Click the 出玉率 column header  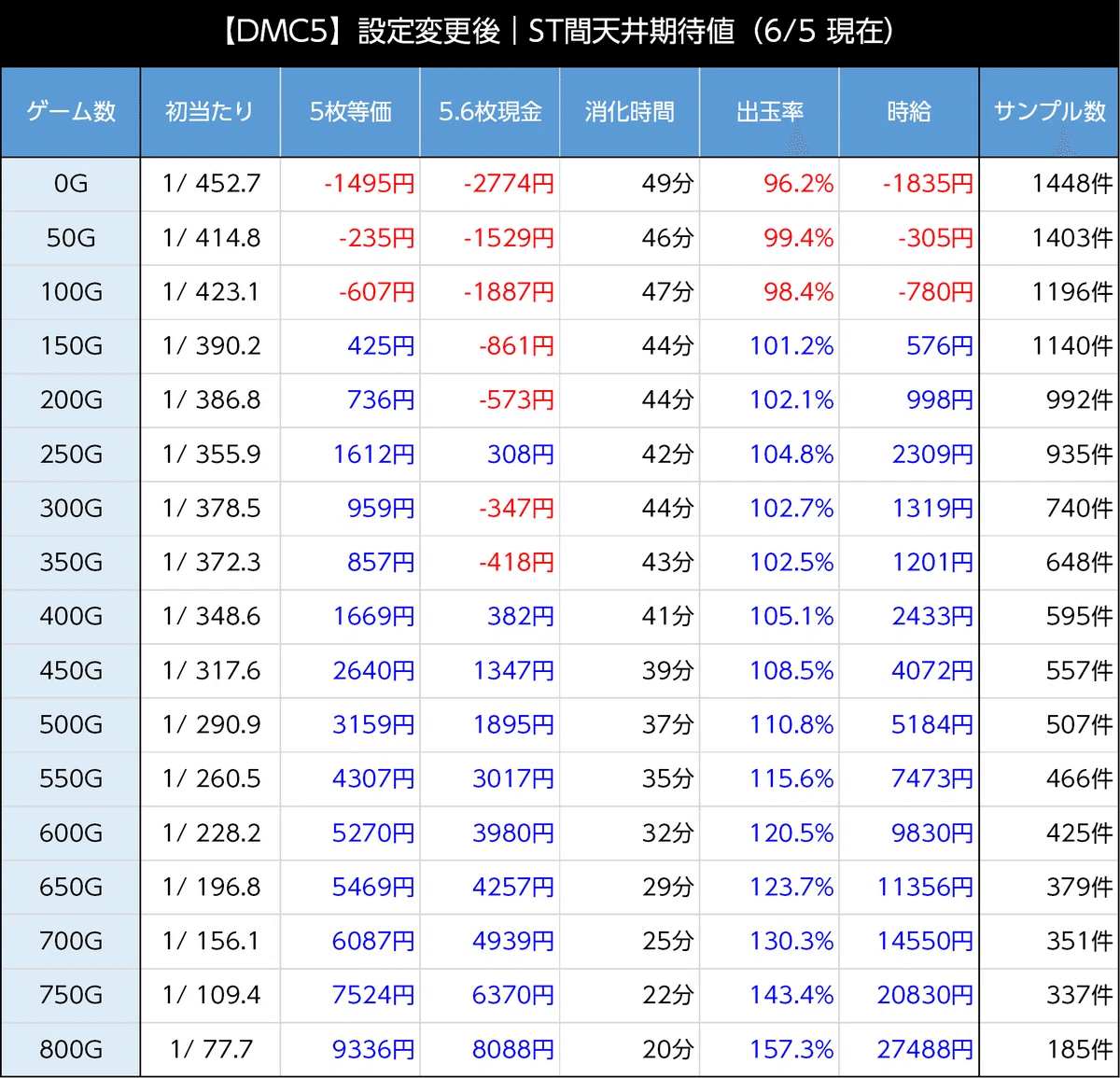point(770,112)
